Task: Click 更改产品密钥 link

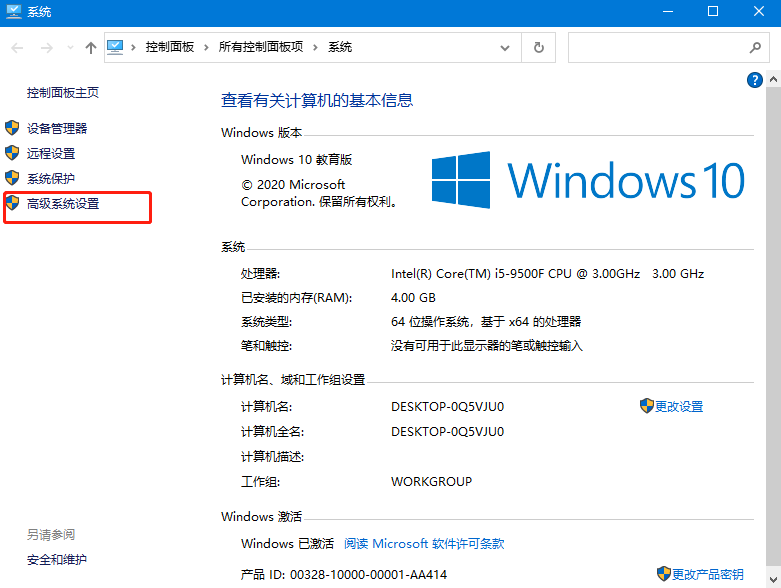Action: click(708, 575)
